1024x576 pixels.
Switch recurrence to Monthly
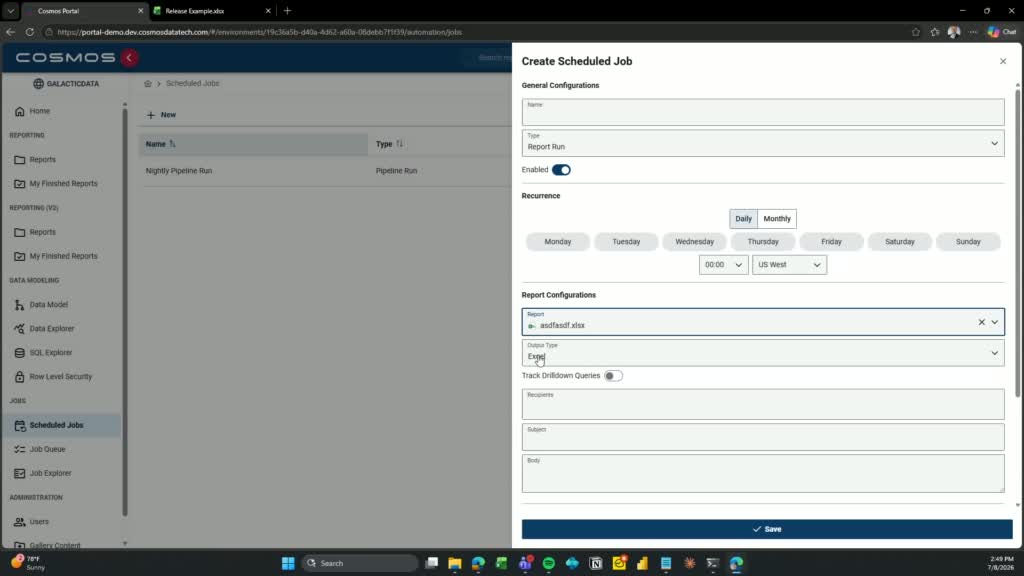777,219
